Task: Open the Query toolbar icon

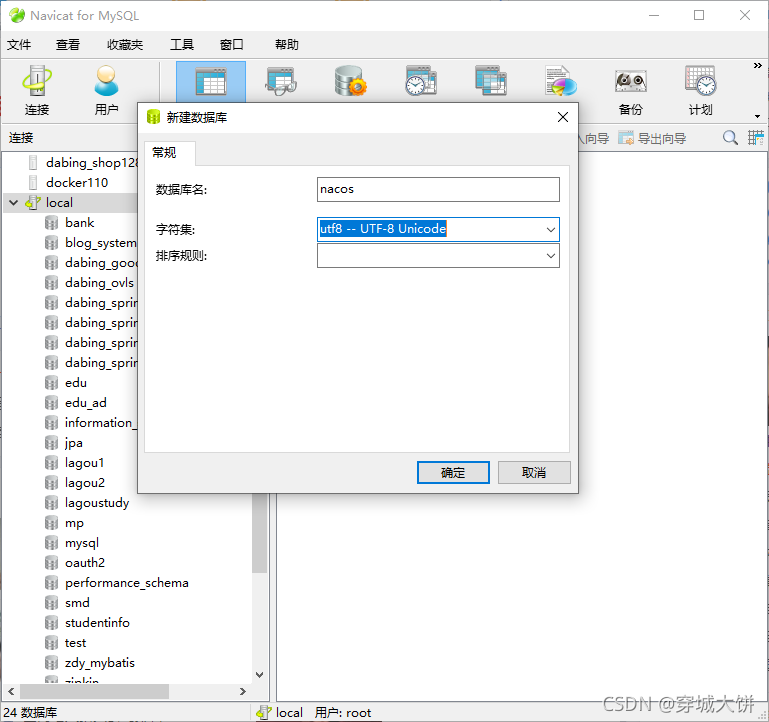Action: coord(490,81)
